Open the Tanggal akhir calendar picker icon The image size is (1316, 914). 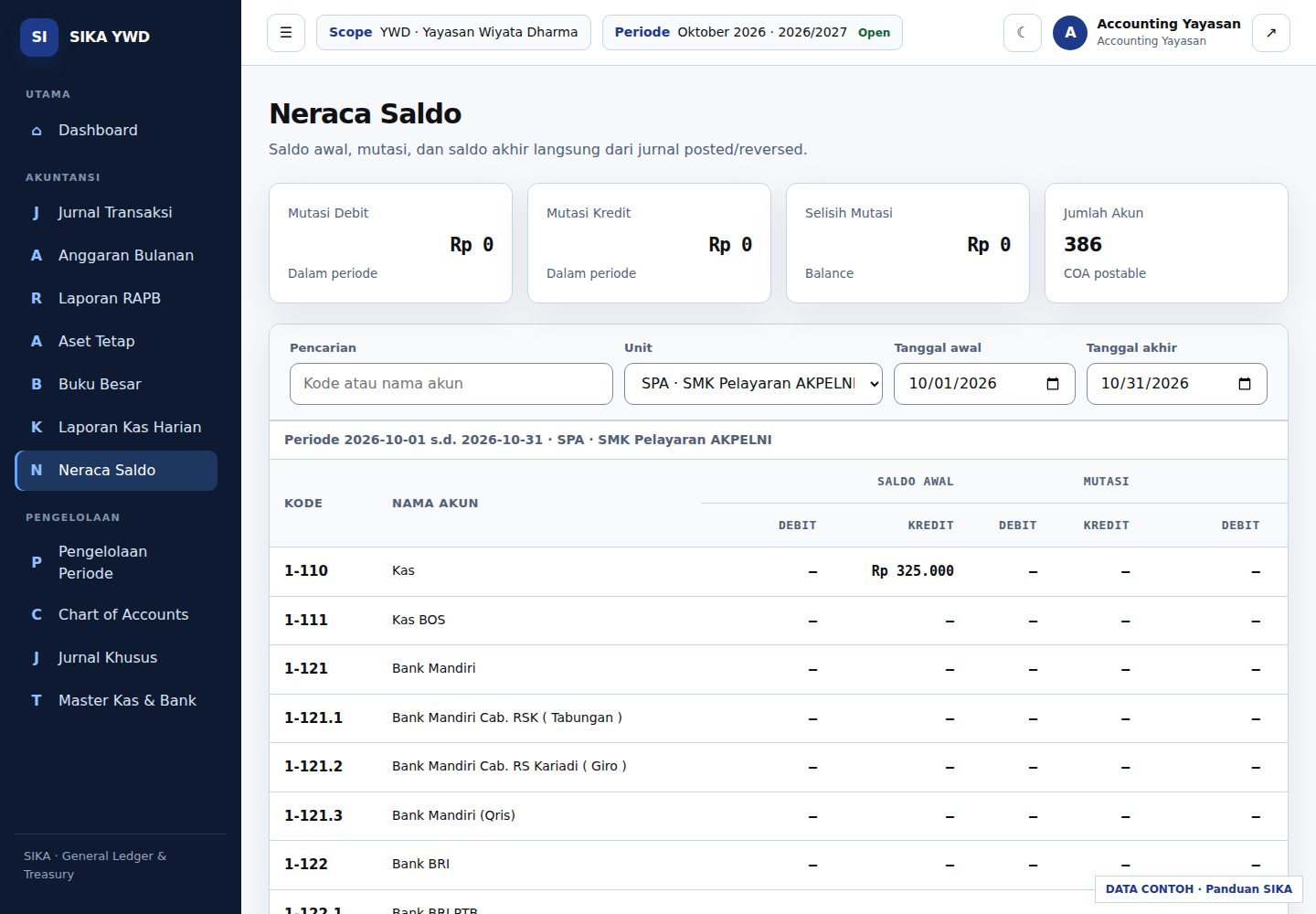click(1245, 384)
